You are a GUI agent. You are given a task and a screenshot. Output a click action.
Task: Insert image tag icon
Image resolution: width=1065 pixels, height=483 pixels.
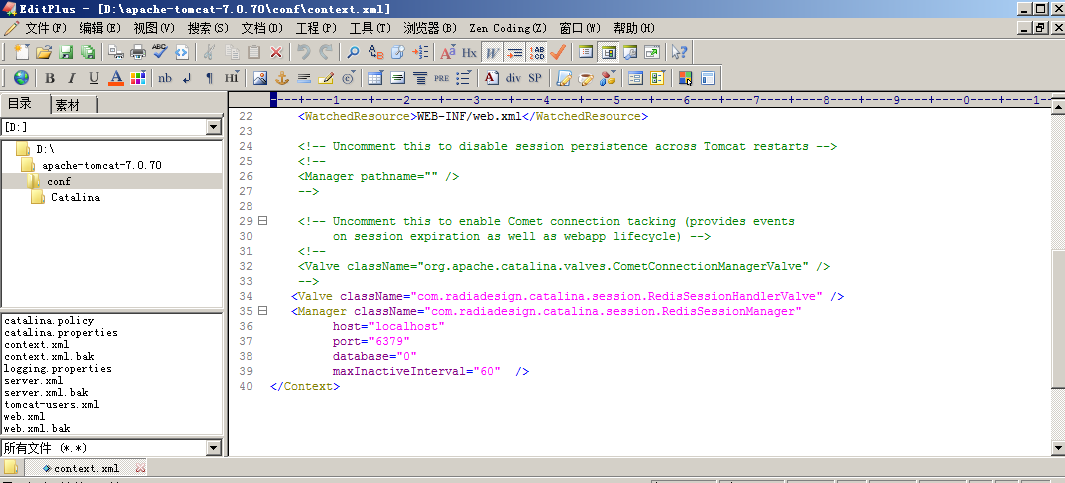click(259, 77)
